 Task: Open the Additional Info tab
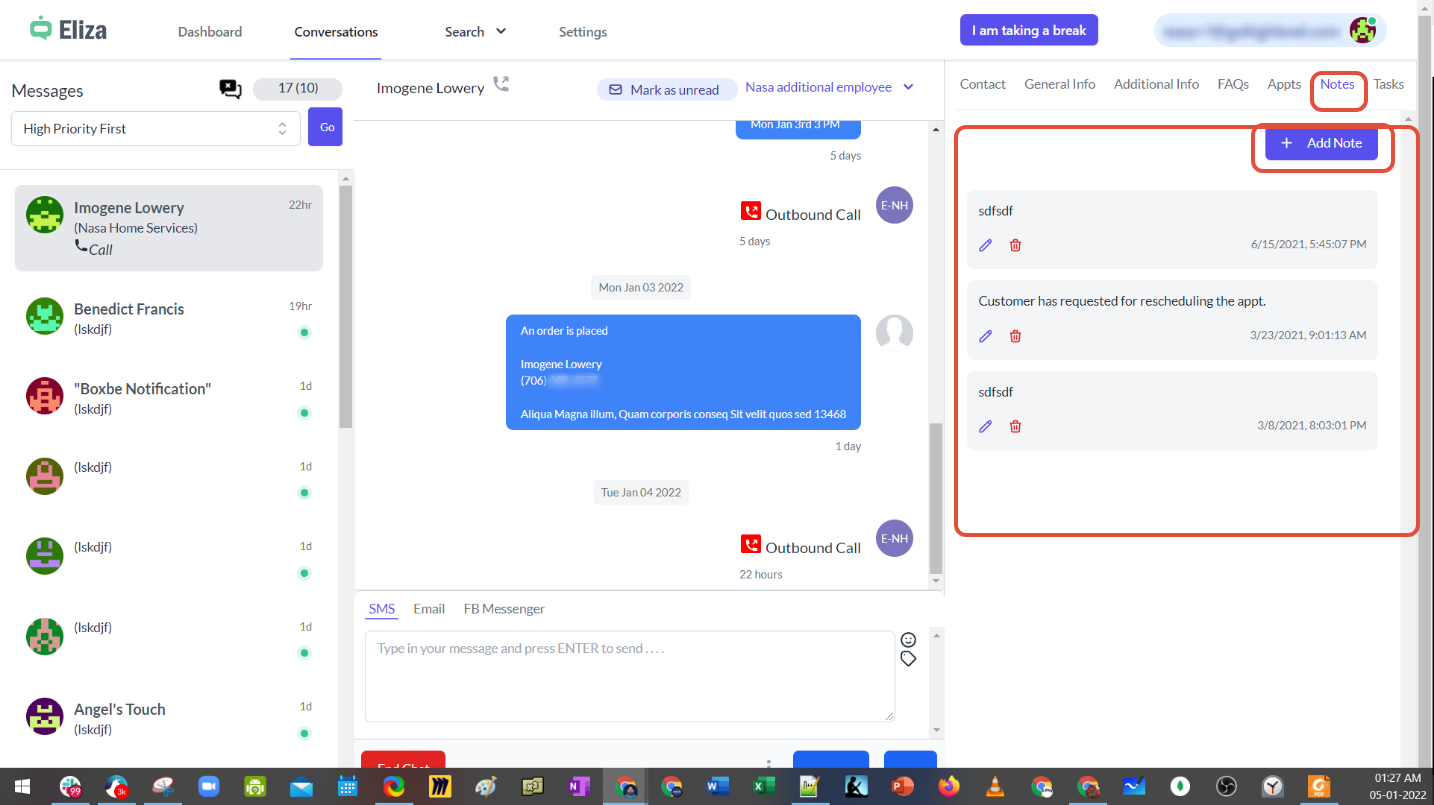1156,84
